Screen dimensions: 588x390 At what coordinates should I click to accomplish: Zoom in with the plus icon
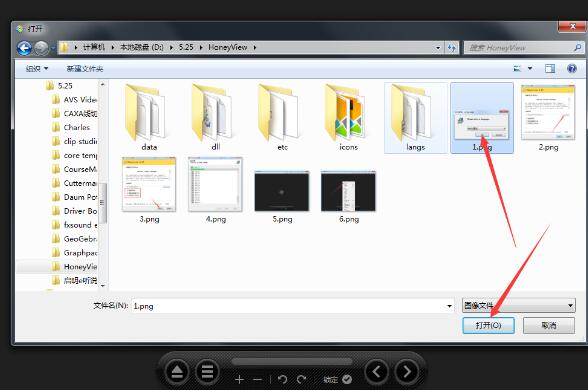[x=239, y=380]
